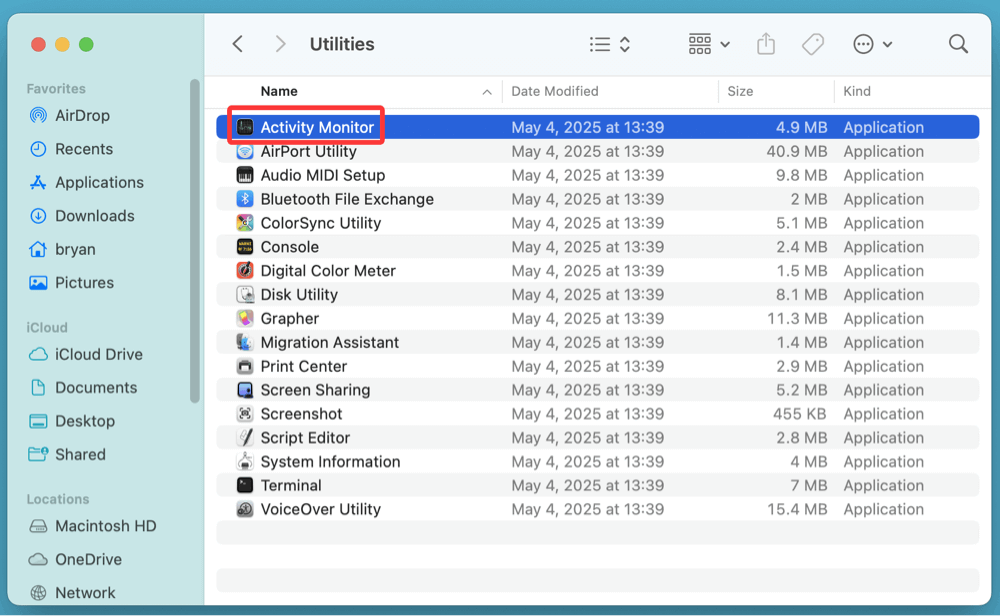Click the Network icon under Locations
The height and width of the screenshot is (616, 1000).
coord(38,592)
